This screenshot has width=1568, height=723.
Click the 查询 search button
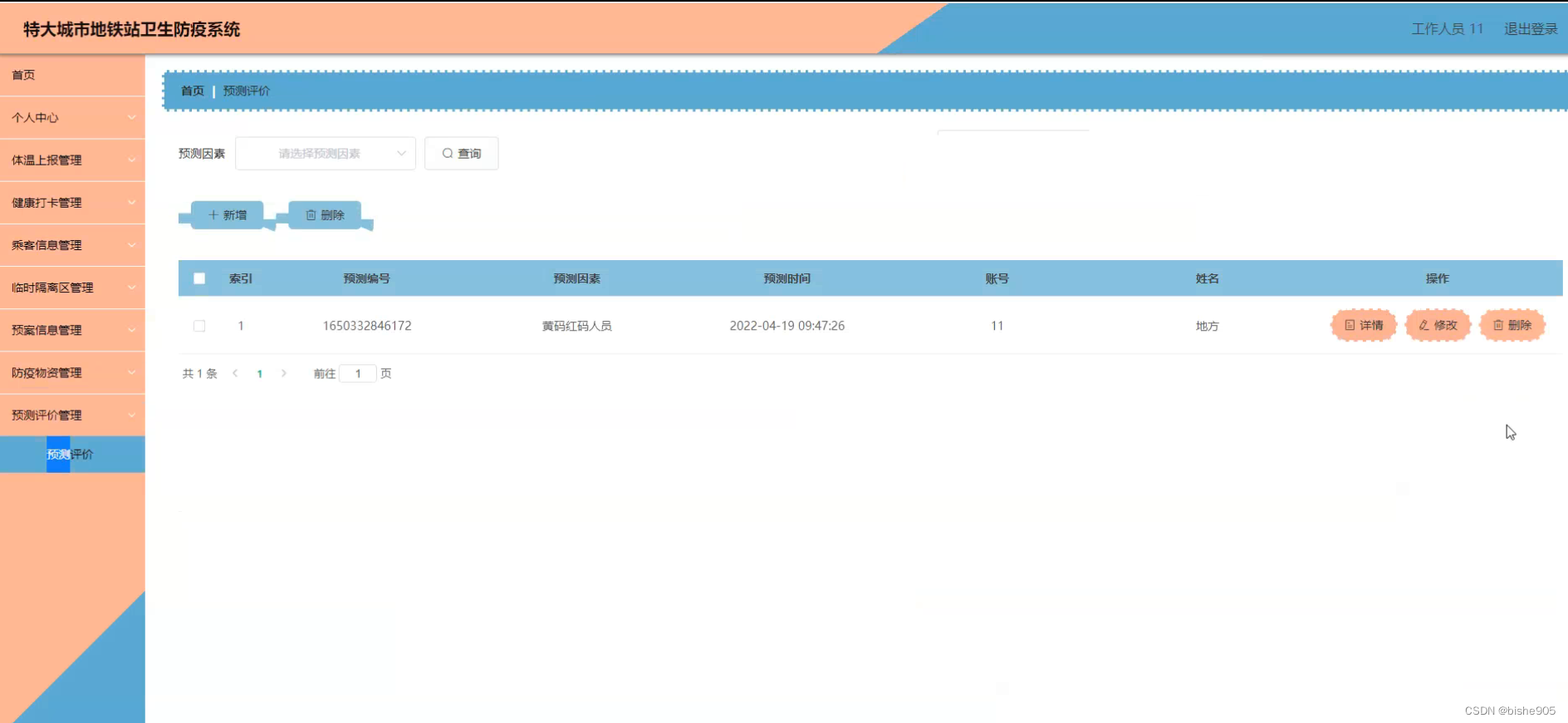(x=461, y=154)
